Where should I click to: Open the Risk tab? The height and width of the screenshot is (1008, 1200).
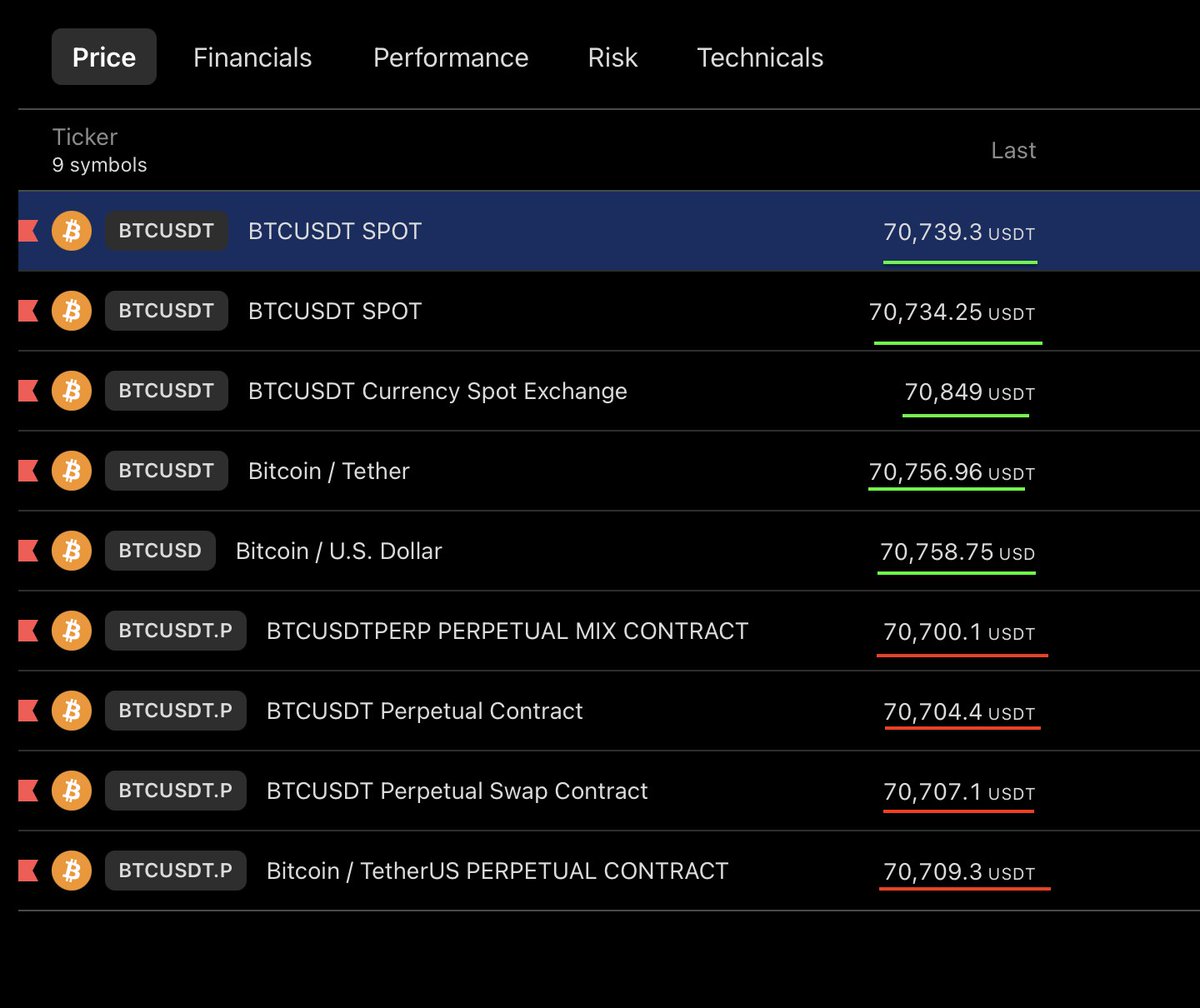click(x=612, y=58)
